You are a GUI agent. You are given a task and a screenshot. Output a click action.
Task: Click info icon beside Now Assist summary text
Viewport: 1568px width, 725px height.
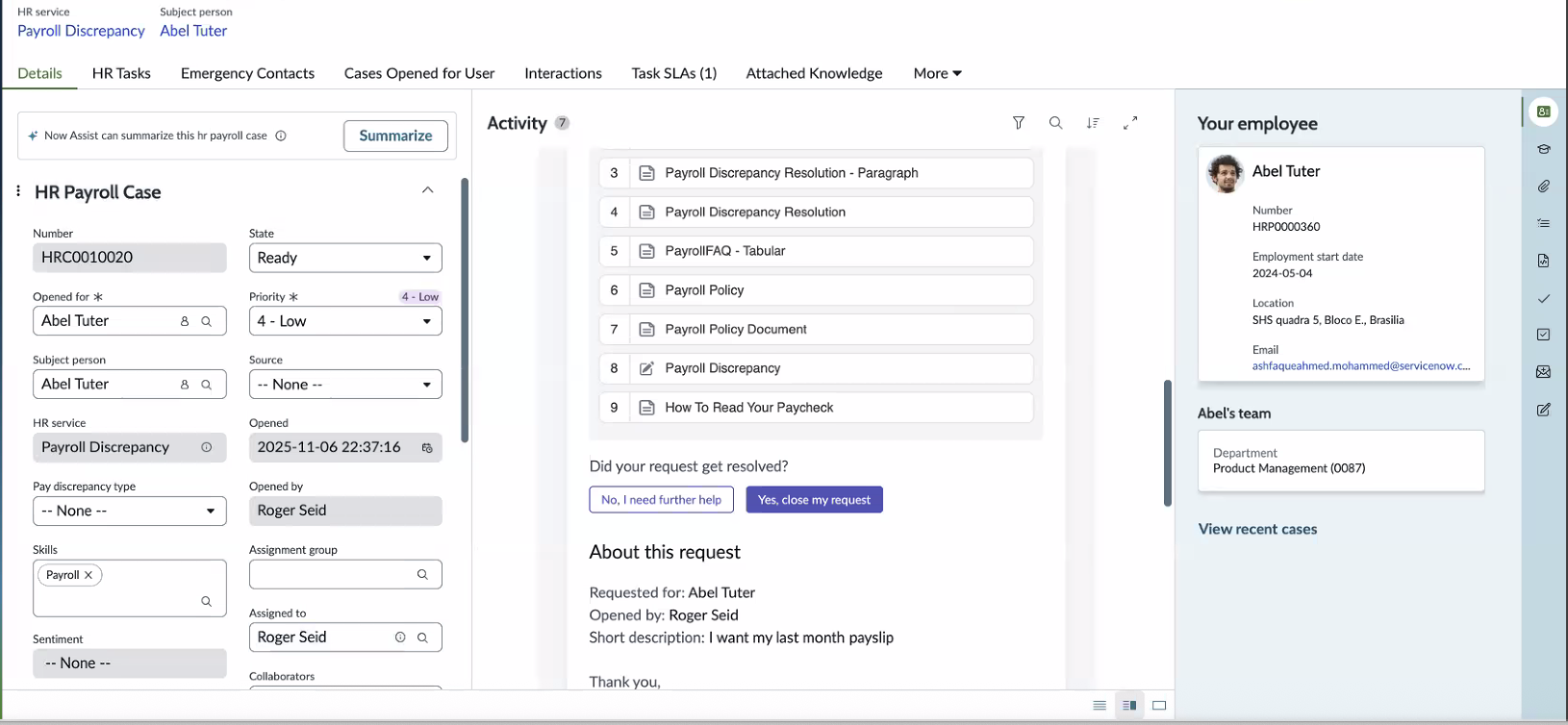(x=281, y=136)
